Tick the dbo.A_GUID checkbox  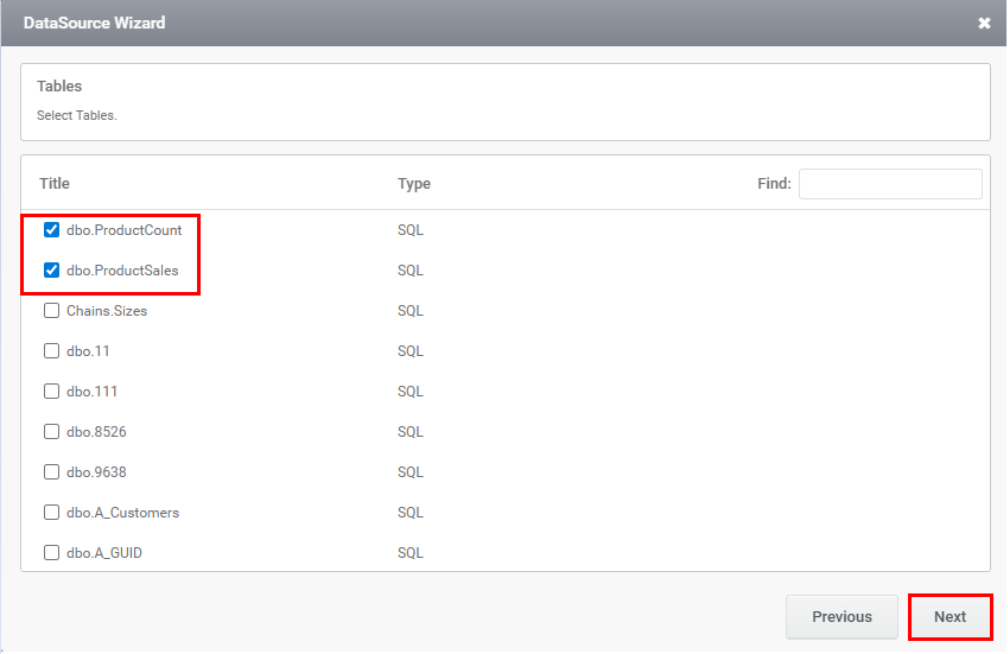[x=52, y=552]
